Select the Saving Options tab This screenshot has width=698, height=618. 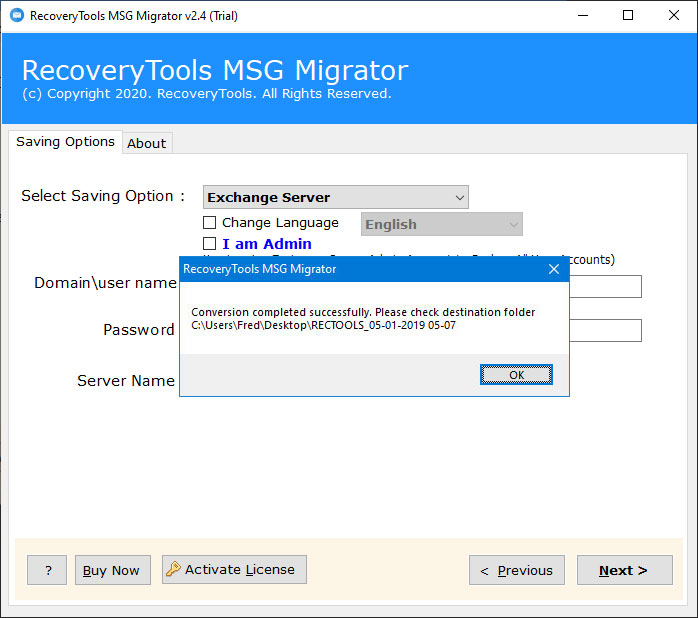point(65,142)
